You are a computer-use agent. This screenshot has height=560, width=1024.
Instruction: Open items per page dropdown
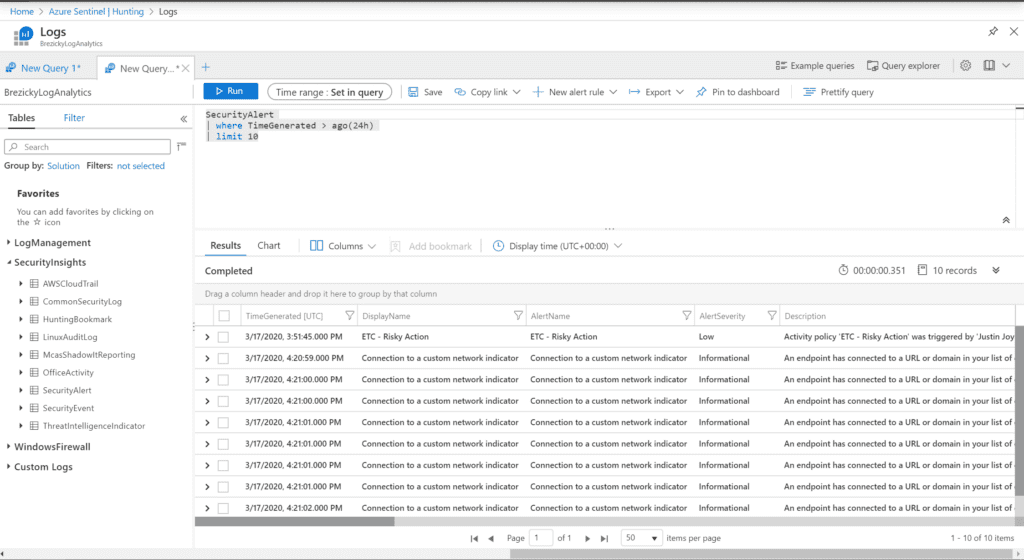tap(641, 538)
